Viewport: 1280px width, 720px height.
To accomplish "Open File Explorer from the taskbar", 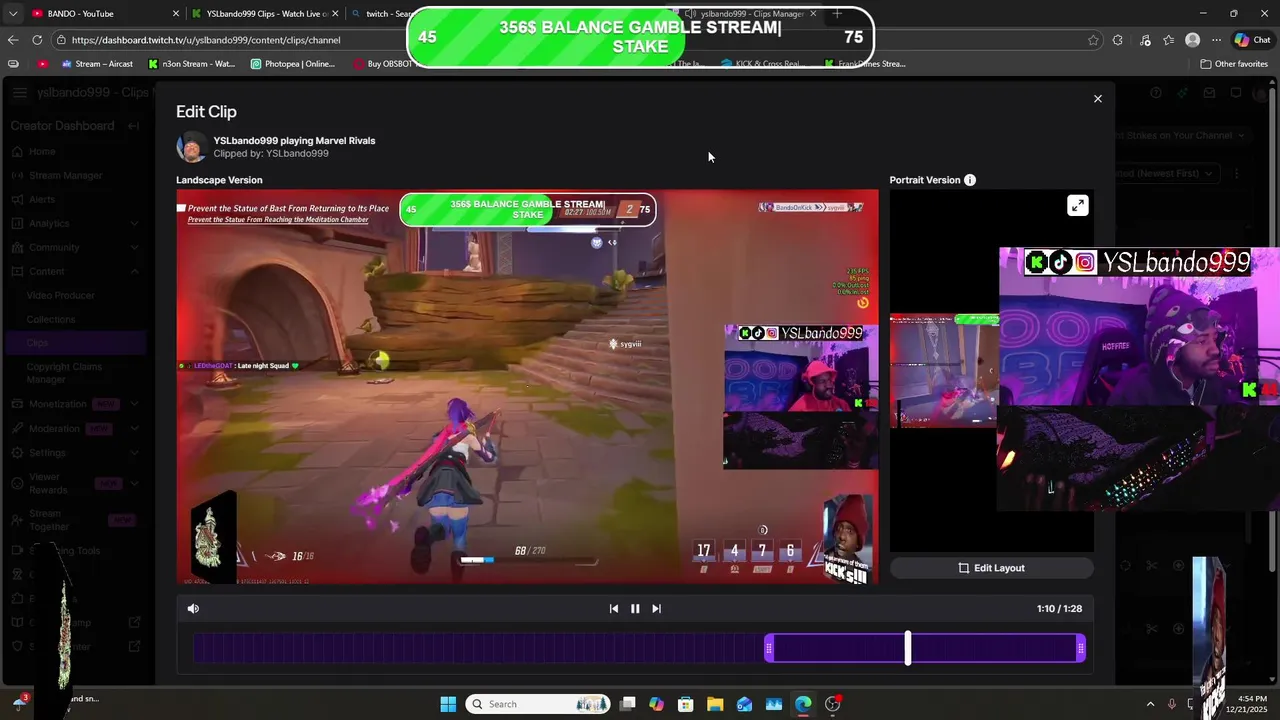I will tap(715, 704).
